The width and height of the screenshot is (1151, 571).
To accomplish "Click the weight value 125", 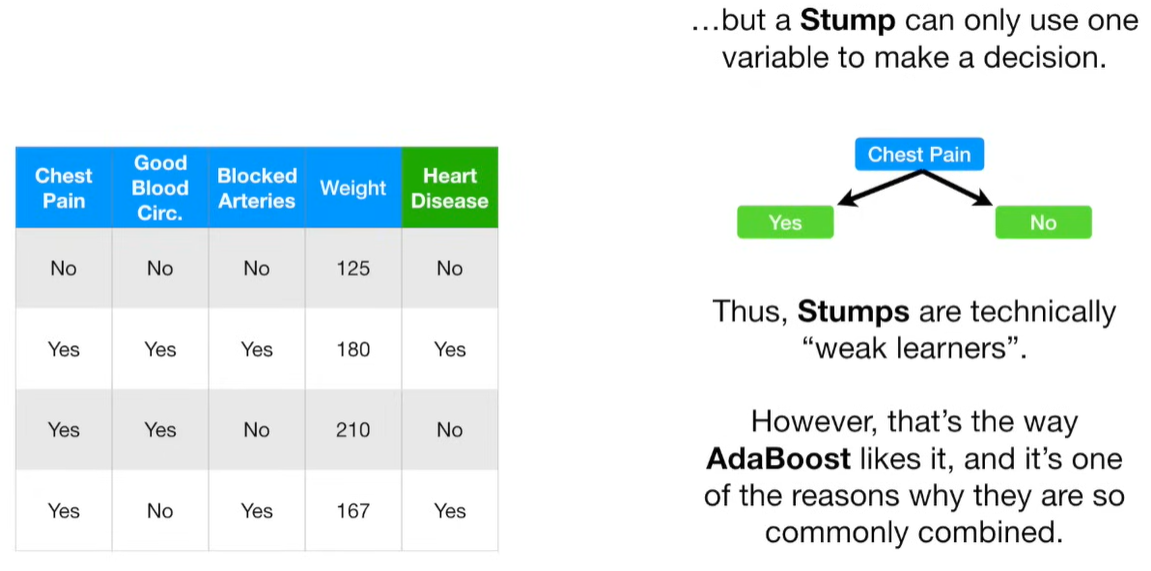I will 353,268.
